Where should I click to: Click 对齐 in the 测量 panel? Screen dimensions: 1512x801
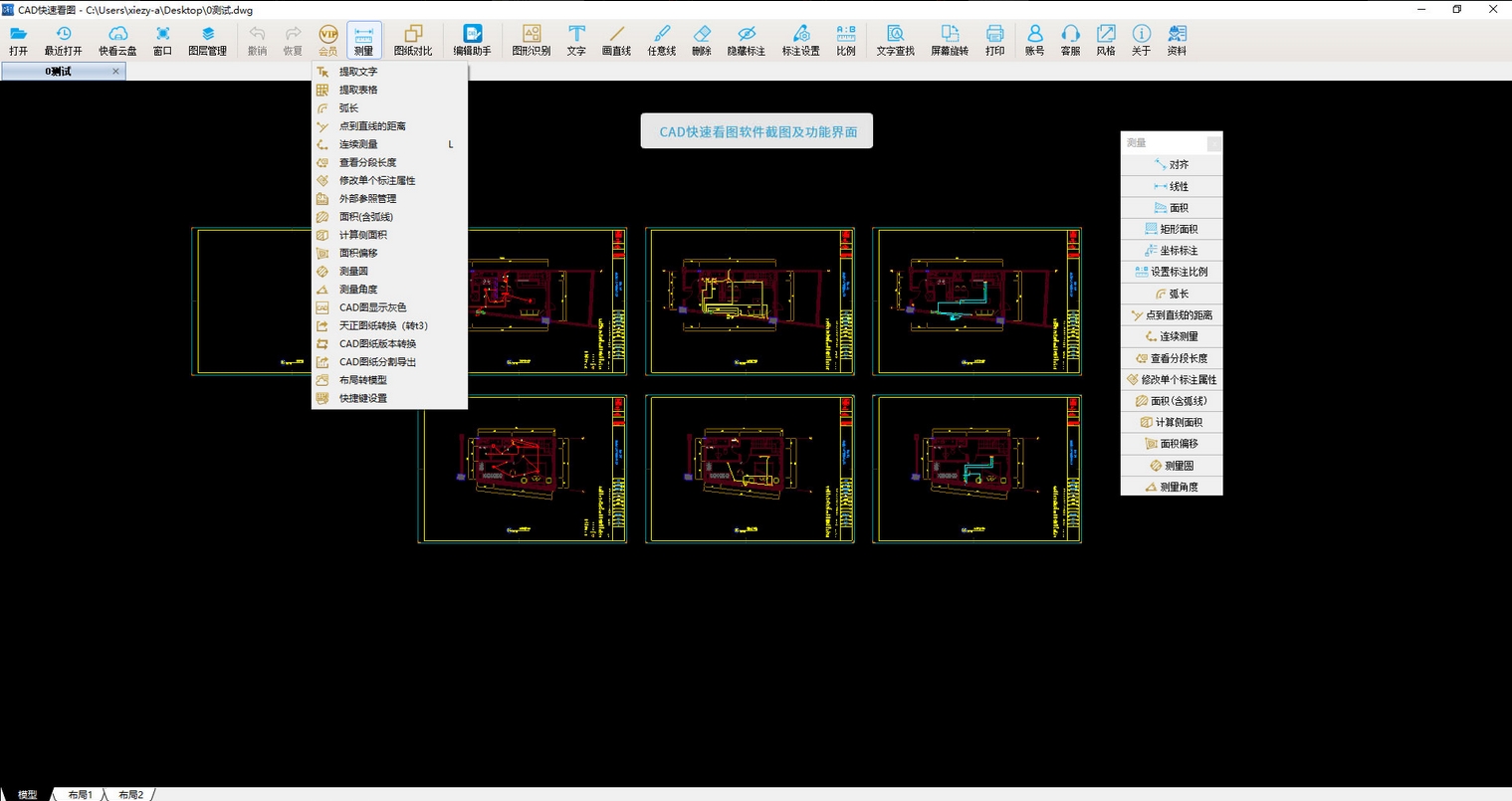(x=1172, y=164)
